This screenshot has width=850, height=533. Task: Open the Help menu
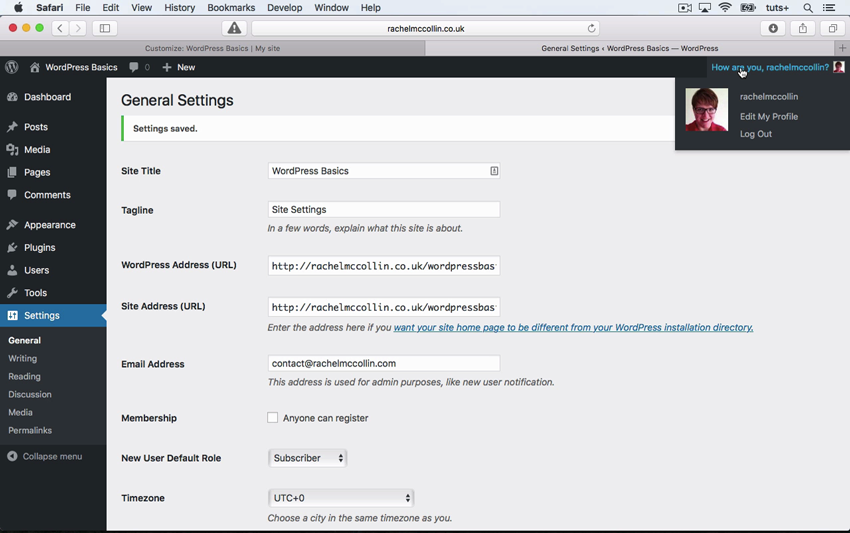(x=371, y=8)
